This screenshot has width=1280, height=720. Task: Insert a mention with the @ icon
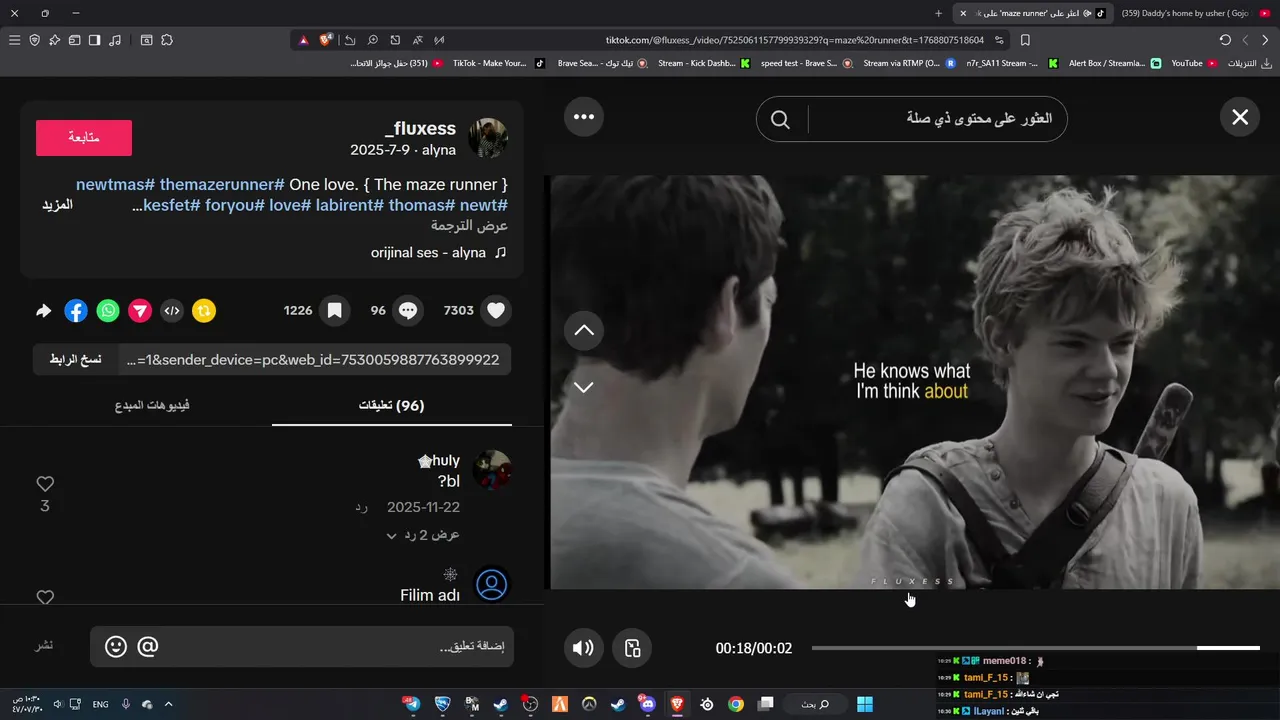coord(148,647)
